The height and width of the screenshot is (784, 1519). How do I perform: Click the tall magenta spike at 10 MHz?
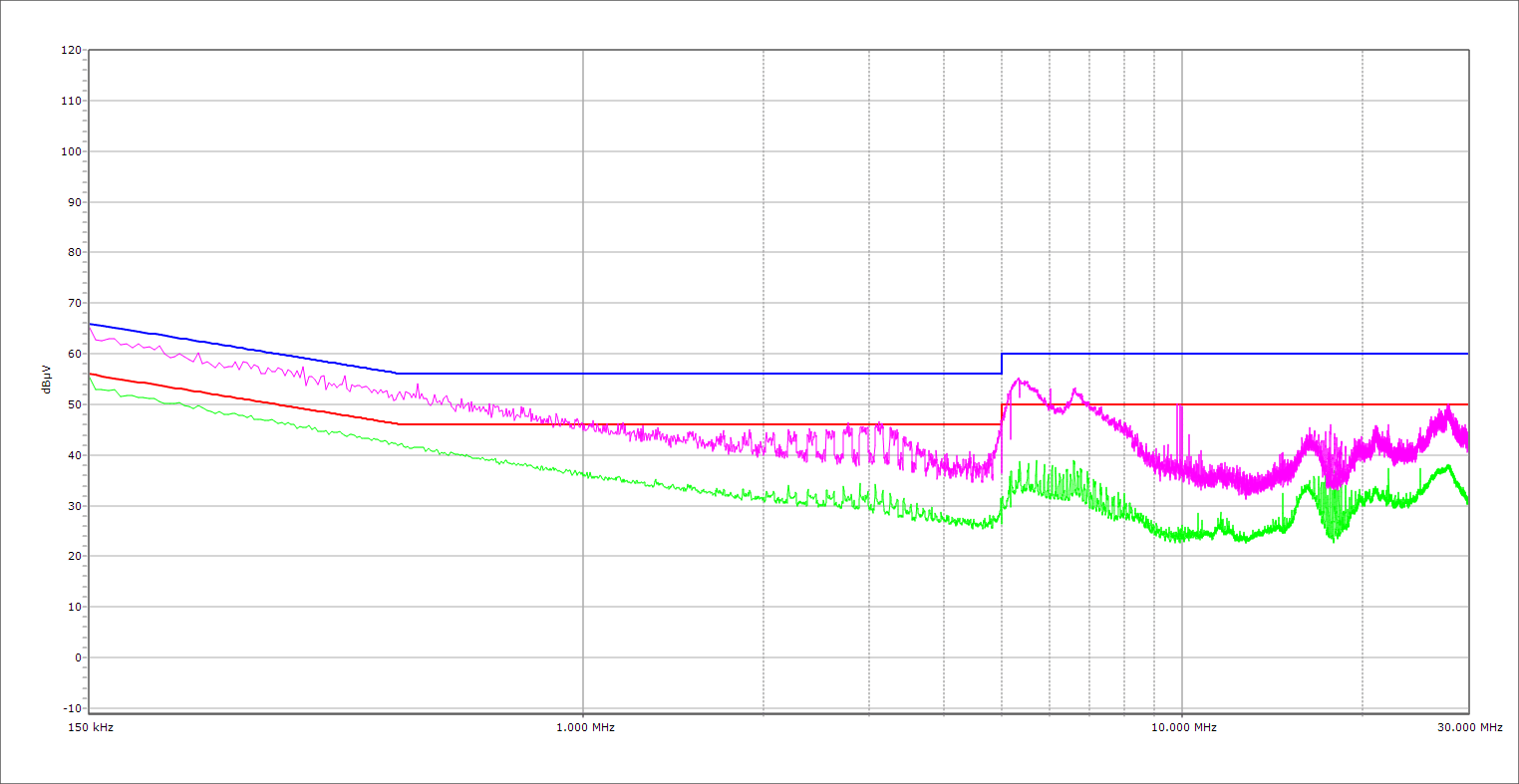tap(1180, 406)
